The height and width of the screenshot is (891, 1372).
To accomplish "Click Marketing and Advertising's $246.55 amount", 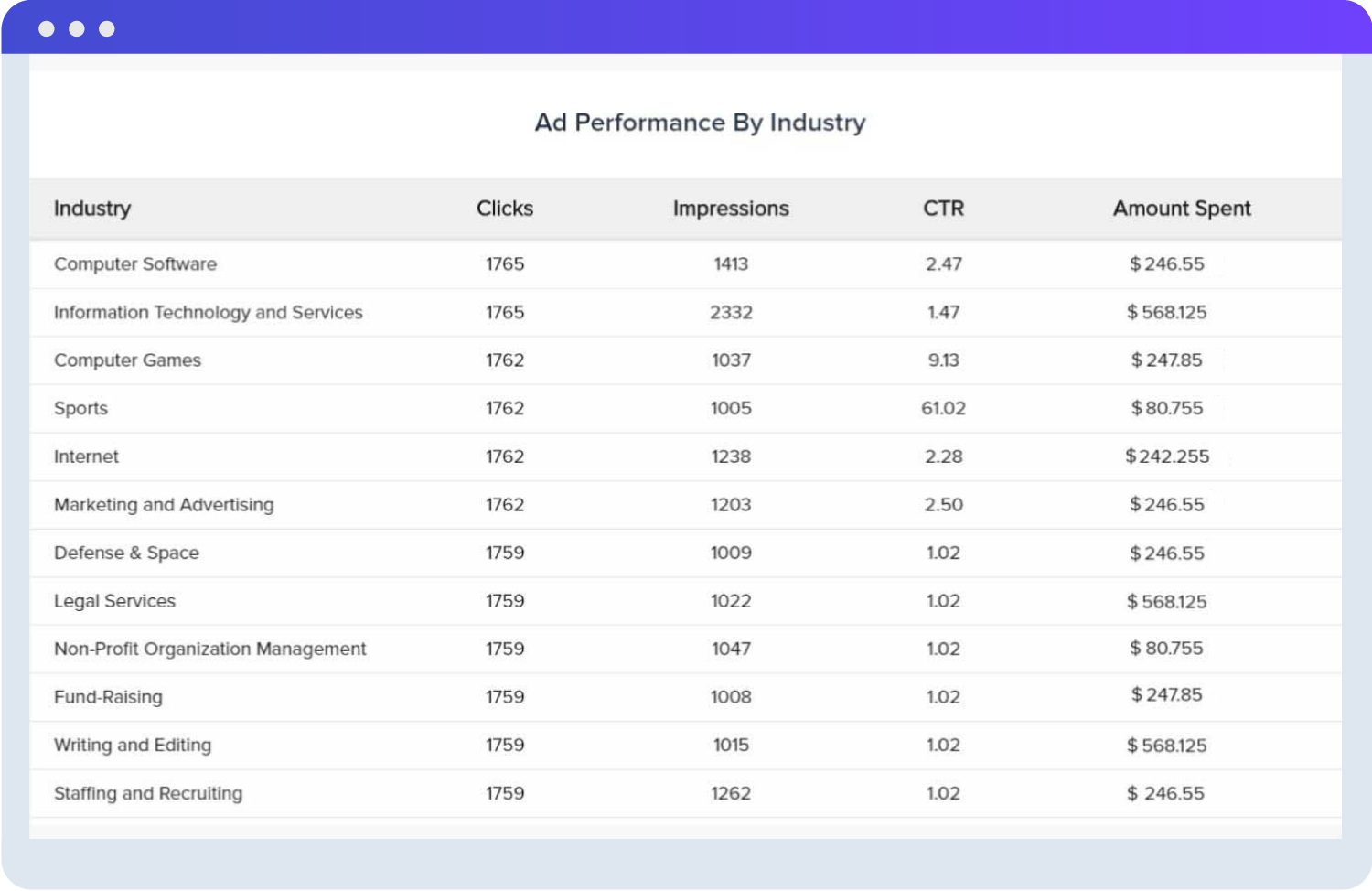I will [x=1167, y=505].
